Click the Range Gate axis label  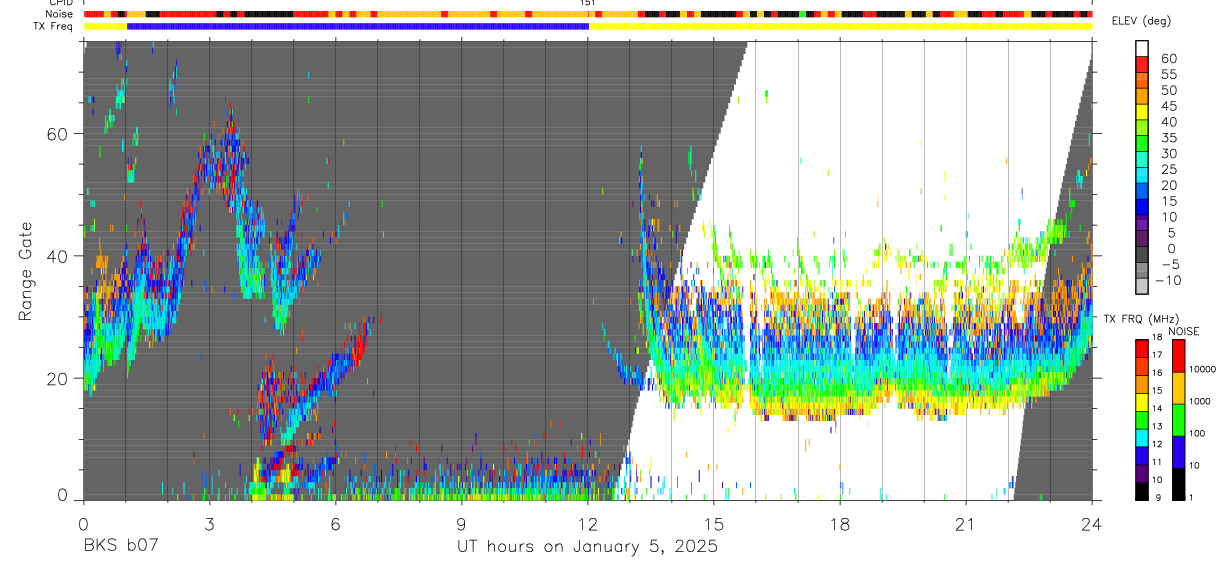coord(24,272)
